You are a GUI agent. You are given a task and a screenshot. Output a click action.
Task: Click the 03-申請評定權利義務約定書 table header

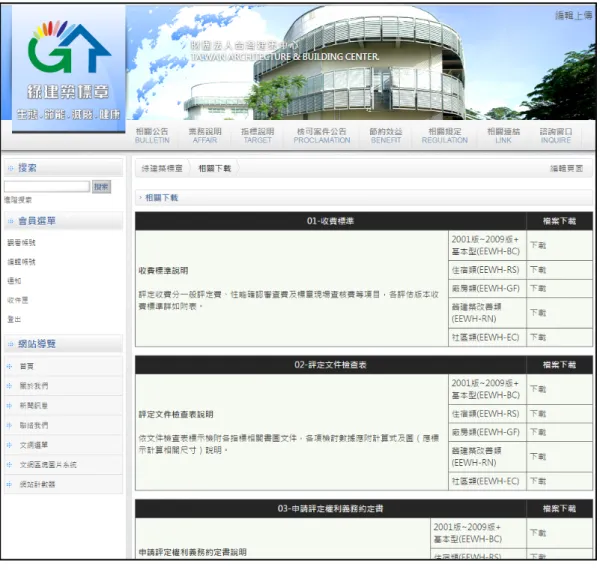coord(330,509)
